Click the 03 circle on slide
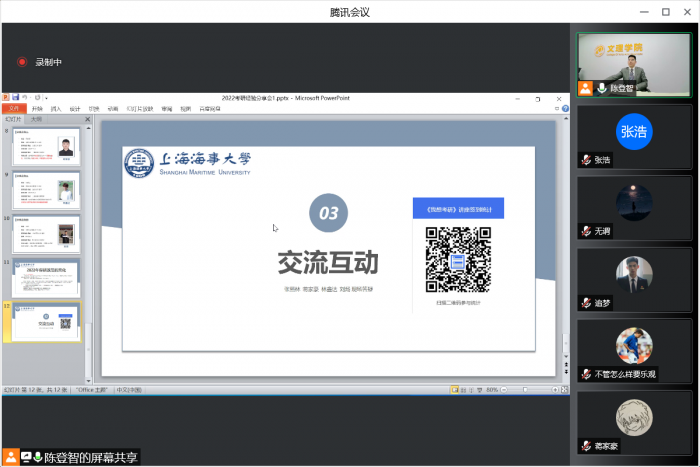 coord(329,213)
